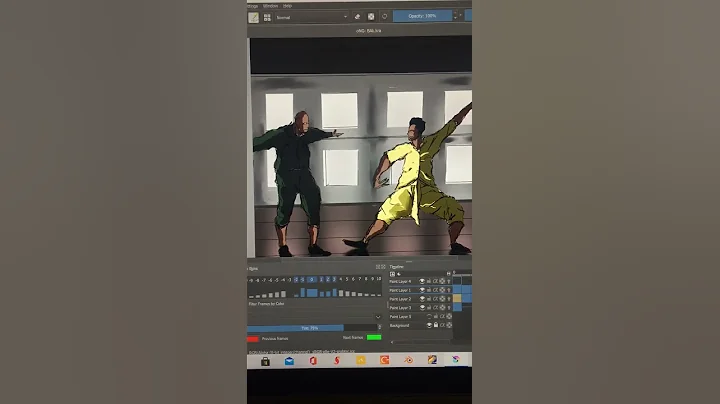Pick red Previous frames color swatch
The image size is (720, 404).
click(x=253, y=339)
